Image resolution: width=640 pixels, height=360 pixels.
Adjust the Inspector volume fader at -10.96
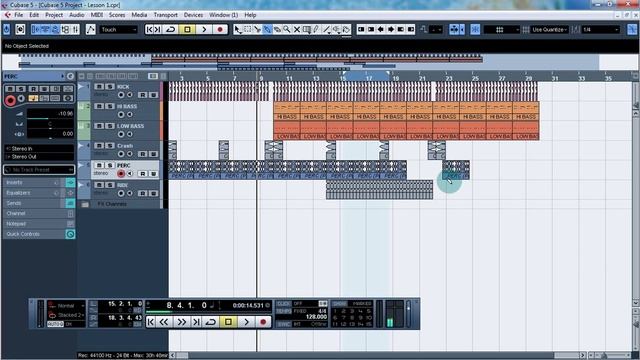point(50,115)
